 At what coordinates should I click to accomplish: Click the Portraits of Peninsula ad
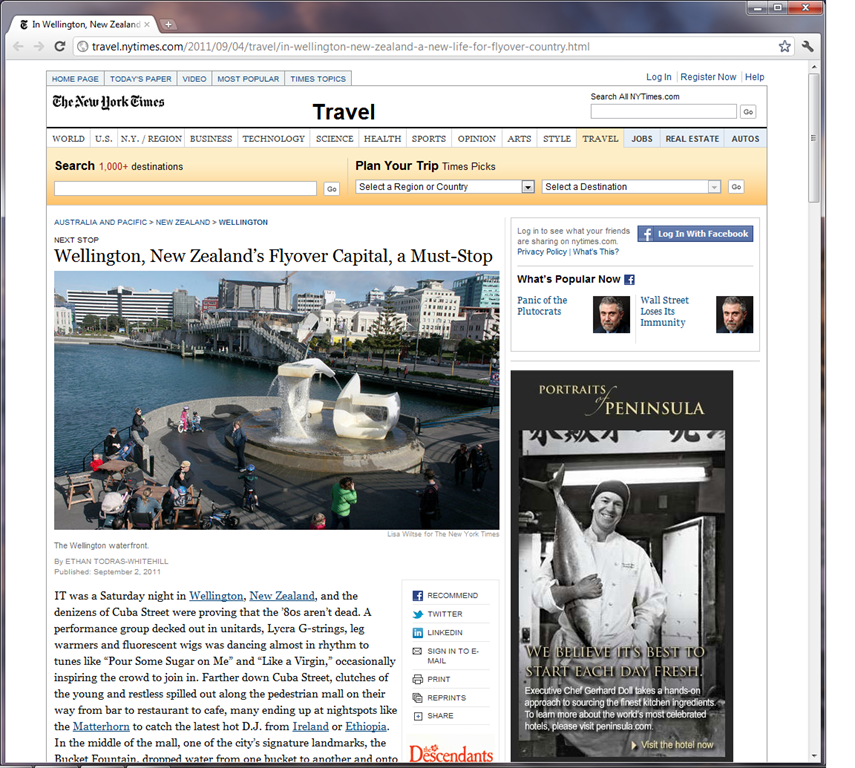[x=622, y=566]
